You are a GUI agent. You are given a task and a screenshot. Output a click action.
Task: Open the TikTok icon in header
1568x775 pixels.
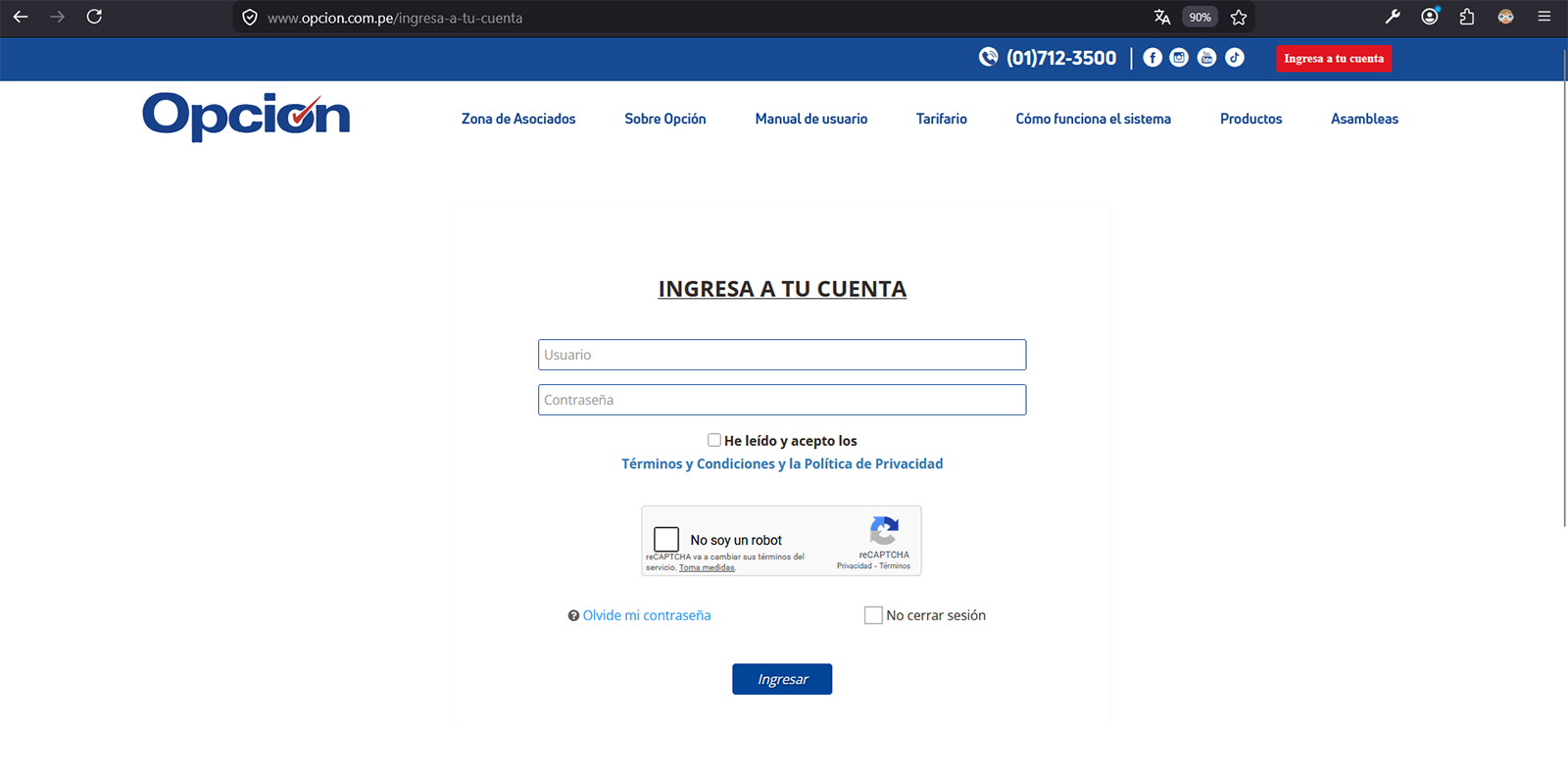click(x=1235, y=58)
